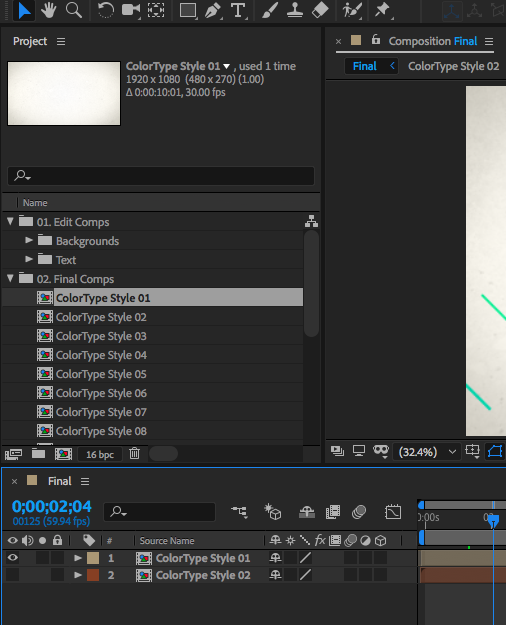Viewport: 506px width, 625px height.
Task: Select the Rotation tool
Action: pyautogui.click(x=106, y=10)
